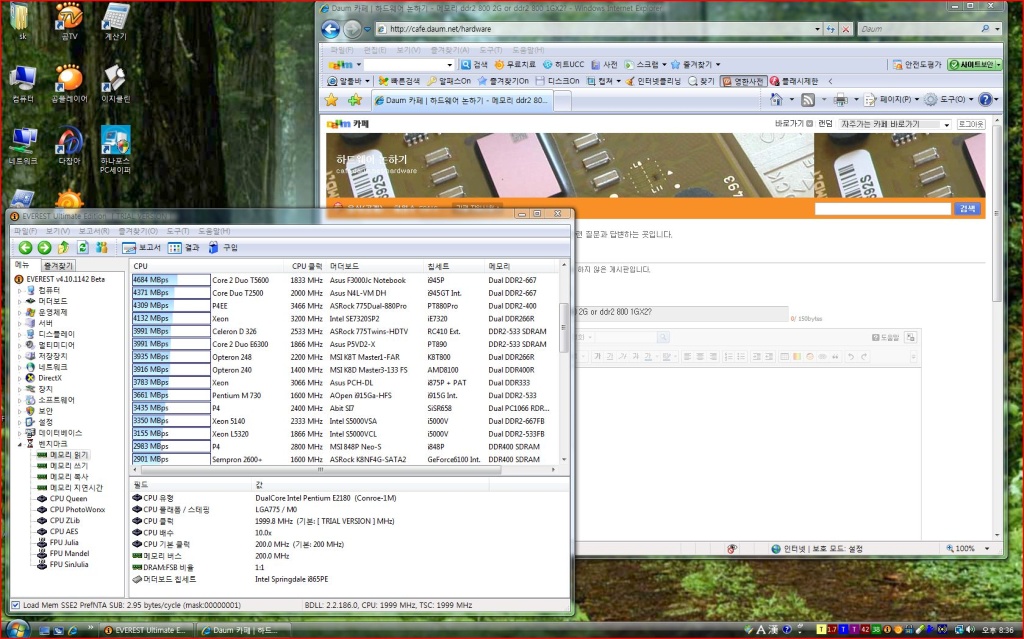Screen dimensions: 1024x639
Task: Click the IE add-to-favorites icon
Action: point(355,100)
